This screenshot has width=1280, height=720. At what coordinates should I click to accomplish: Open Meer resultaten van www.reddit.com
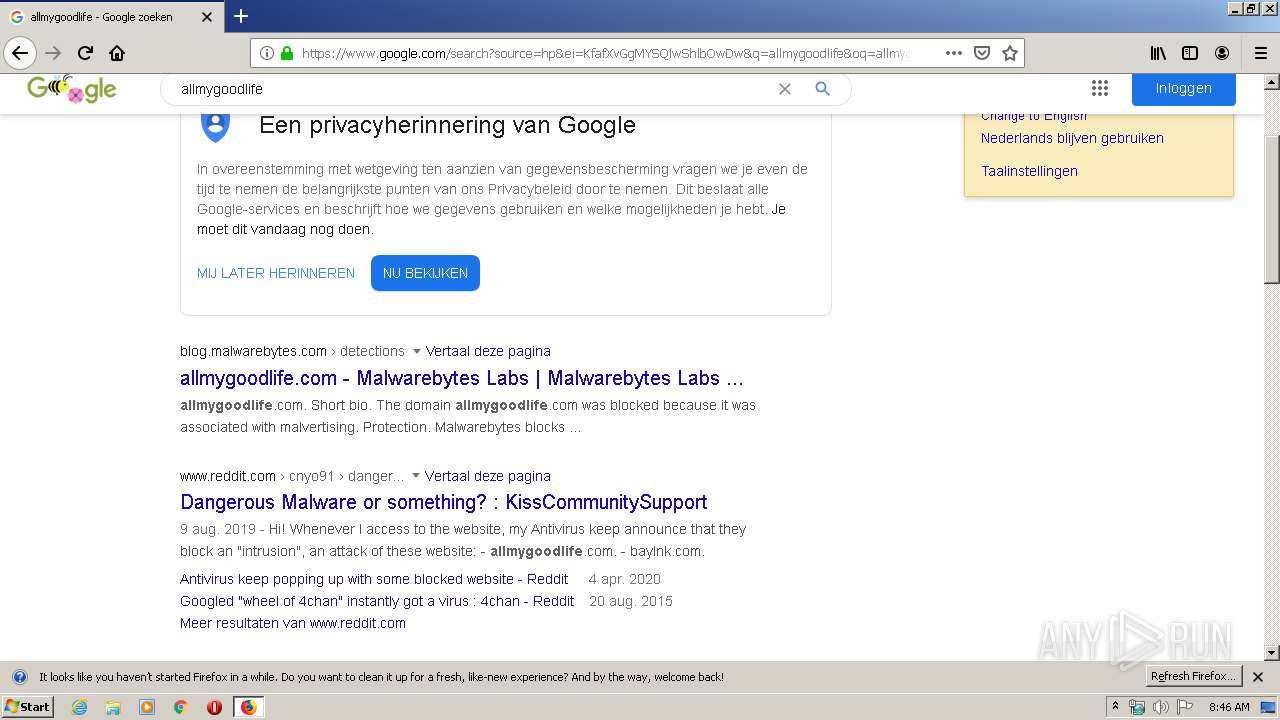[x=293, y=623]
